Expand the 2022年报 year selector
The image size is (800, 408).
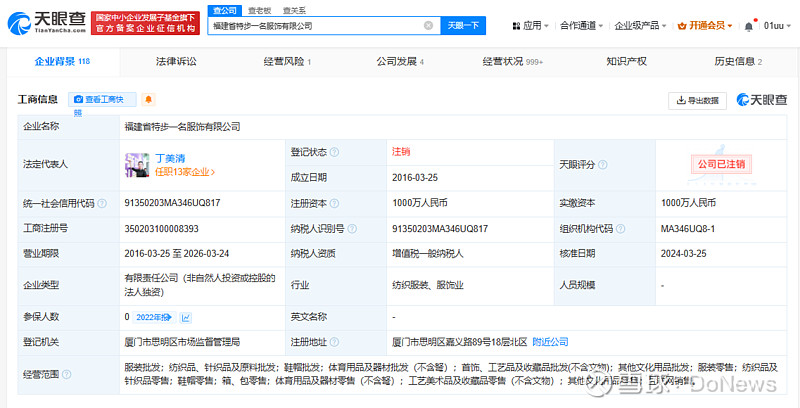[155, 317]
